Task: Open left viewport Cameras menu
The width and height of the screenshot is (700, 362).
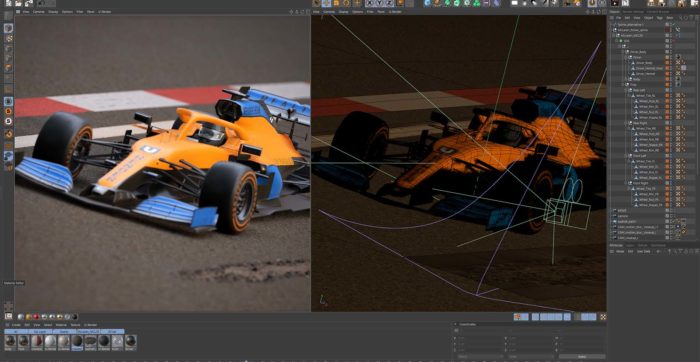Action: (39, 12)
